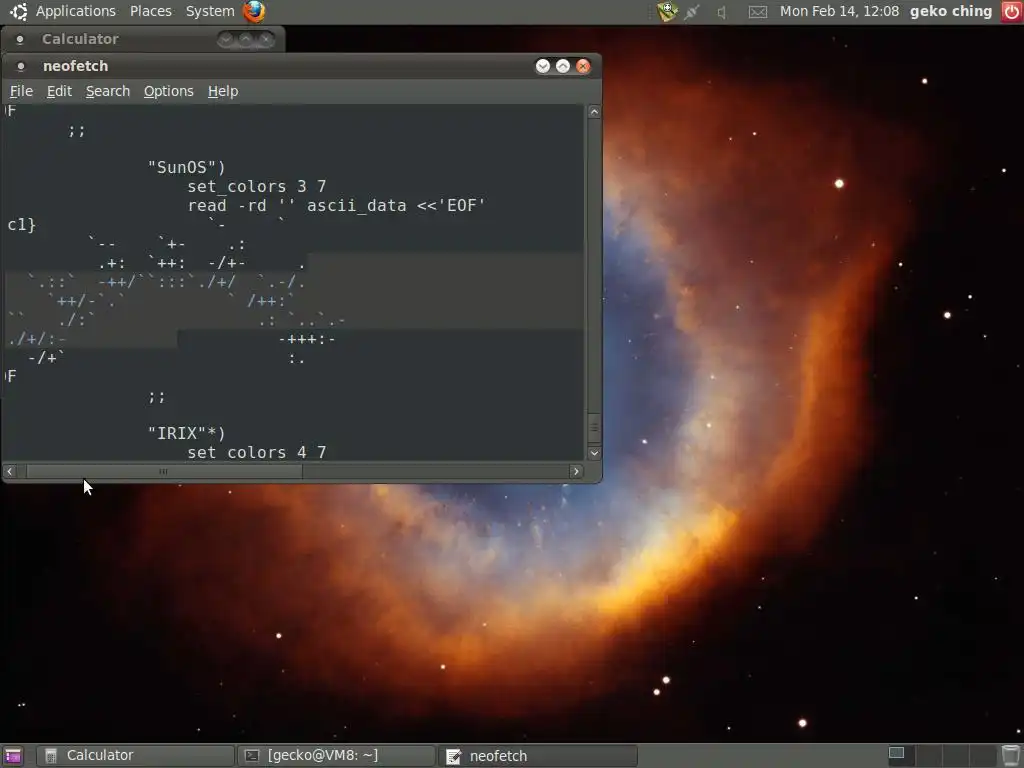Open the Calculator window menu dot
Image resolution: width=1024 pixels, height=768 pixels.
point(20,39)
